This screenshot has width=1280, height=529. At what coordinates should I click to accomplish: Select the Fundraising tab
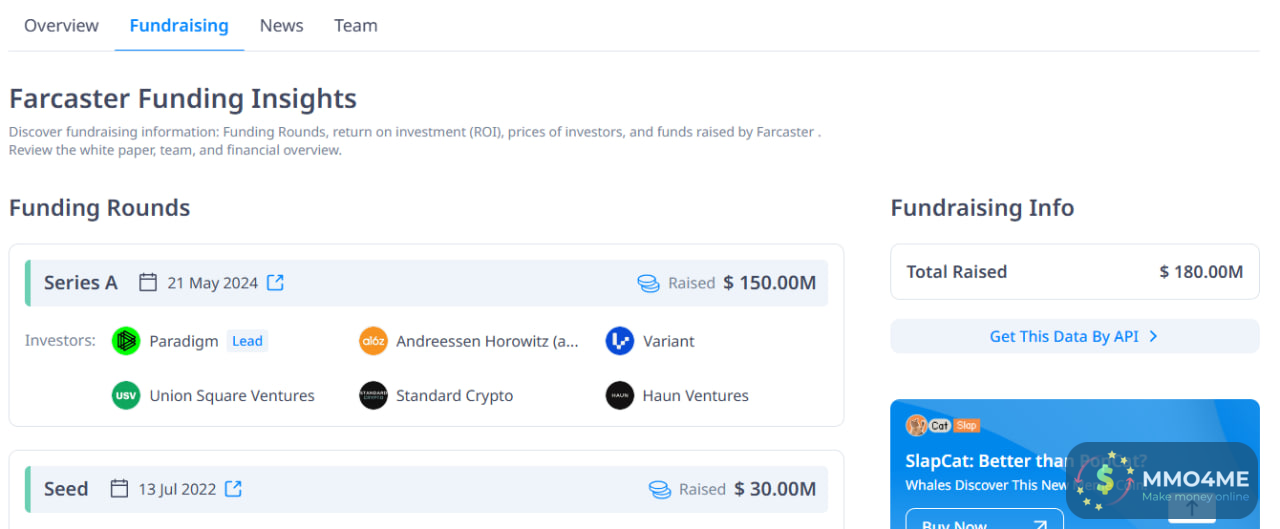[x=179, y=26]
